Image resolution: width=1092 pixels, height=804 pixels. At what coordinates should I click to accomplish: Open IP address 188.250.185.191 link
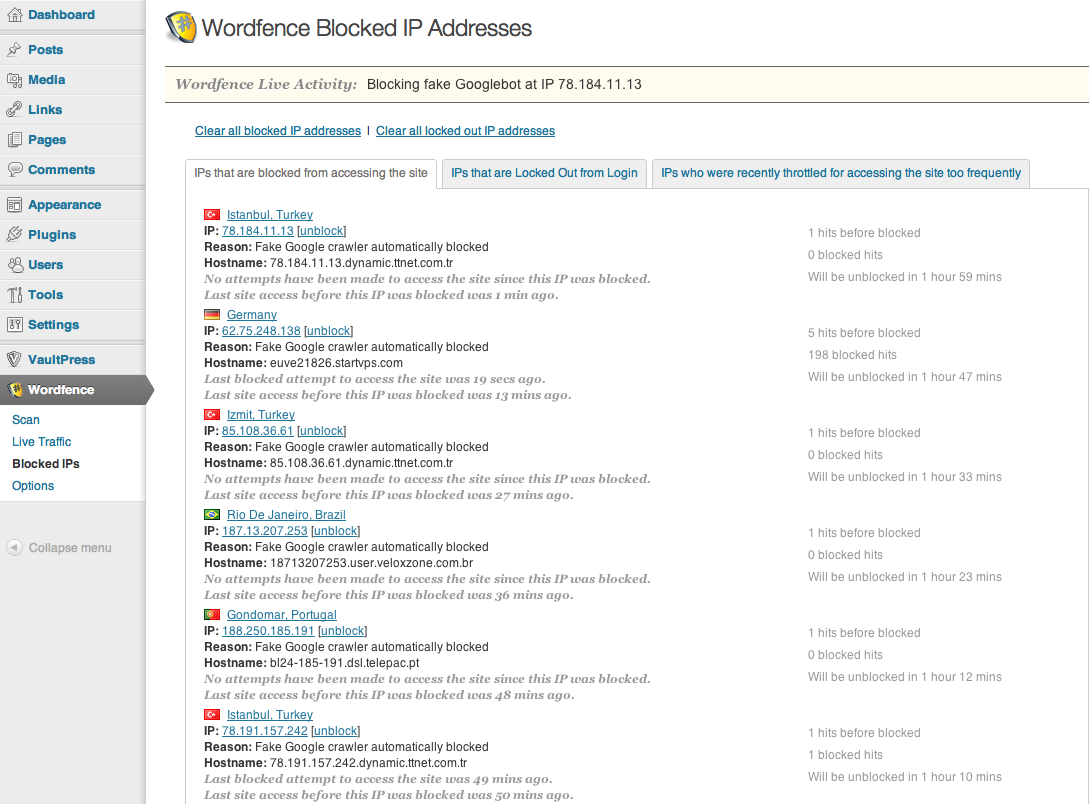(x=268, y=631)
